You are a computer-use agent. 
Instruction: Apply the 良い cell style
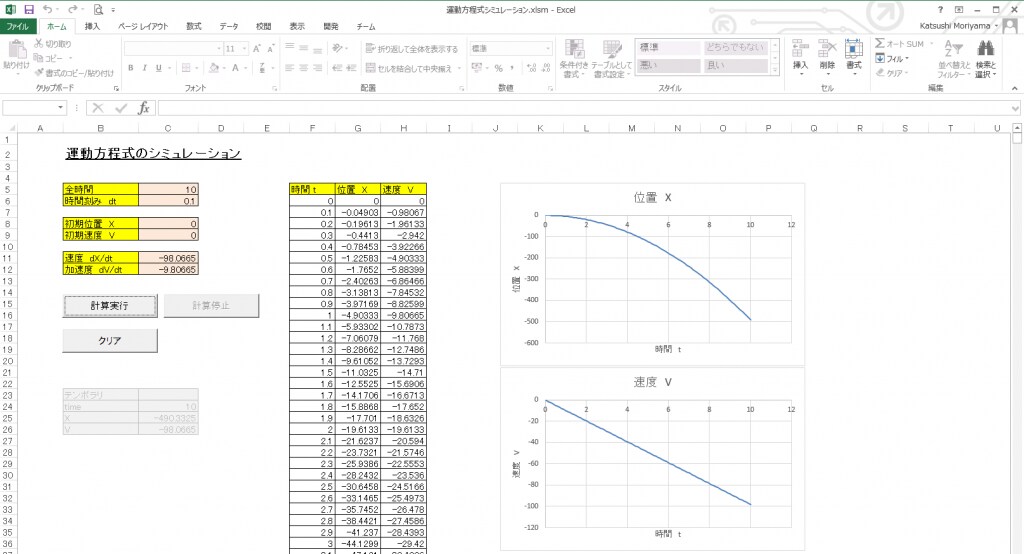(x=735, y=65)
